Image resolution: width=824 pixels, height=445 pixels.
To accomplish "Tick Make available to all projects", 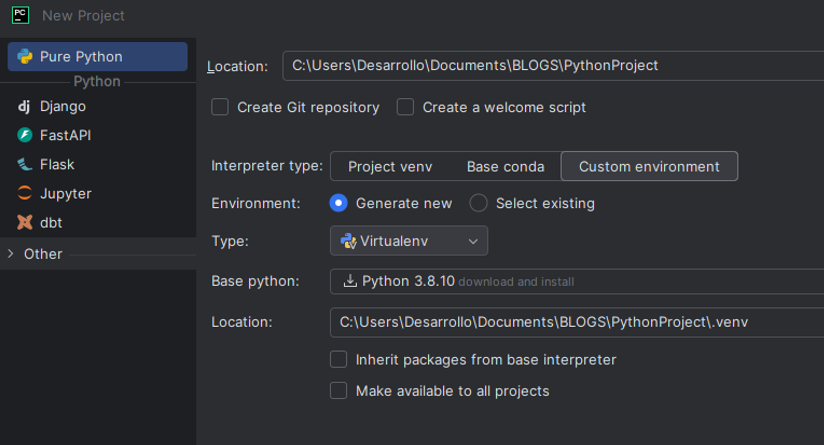I will pyautogui.click(x=339, y=391).
